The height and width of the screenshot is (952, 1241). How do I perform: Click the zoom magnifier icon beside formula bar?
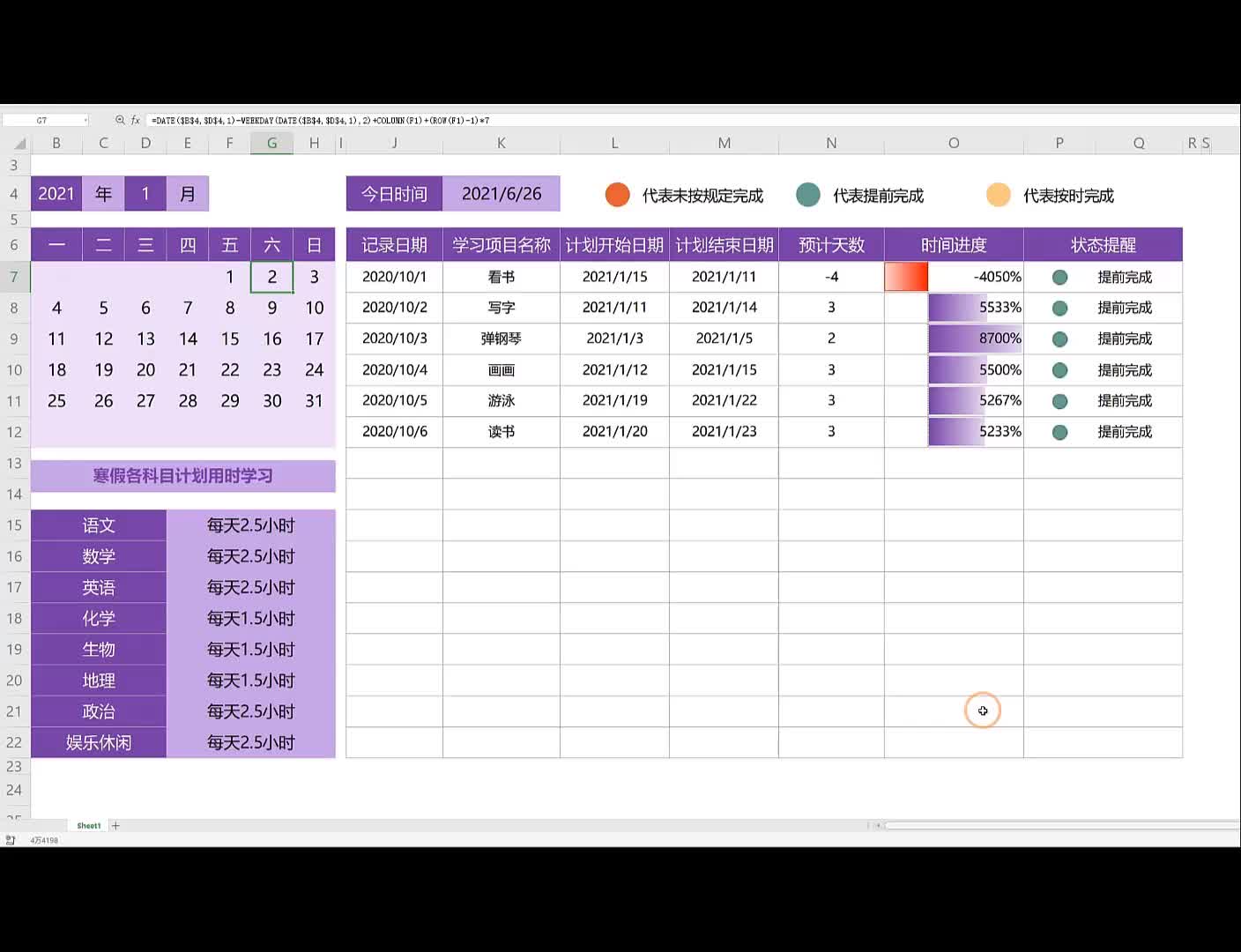point(120,120)
